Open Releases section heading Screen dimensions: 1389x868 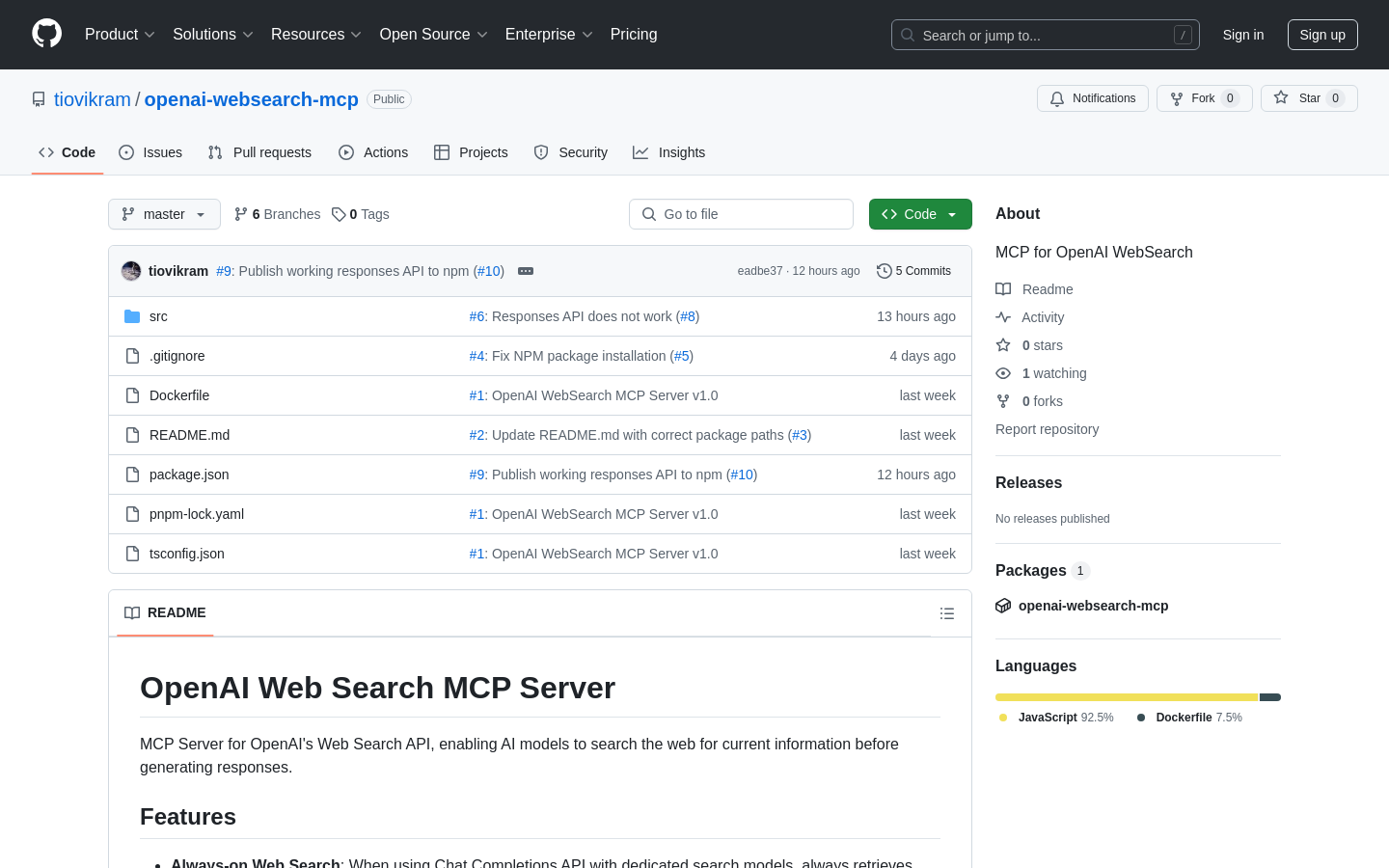1028,483
